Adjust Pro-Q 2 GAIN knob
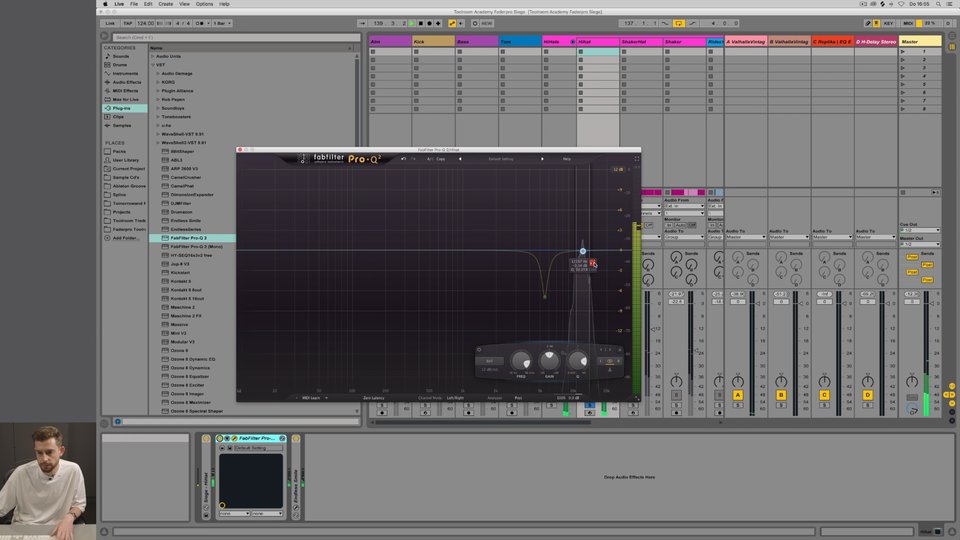Image resolution: width=960 pixels, height=540 pixels. (x=549, y=360)
